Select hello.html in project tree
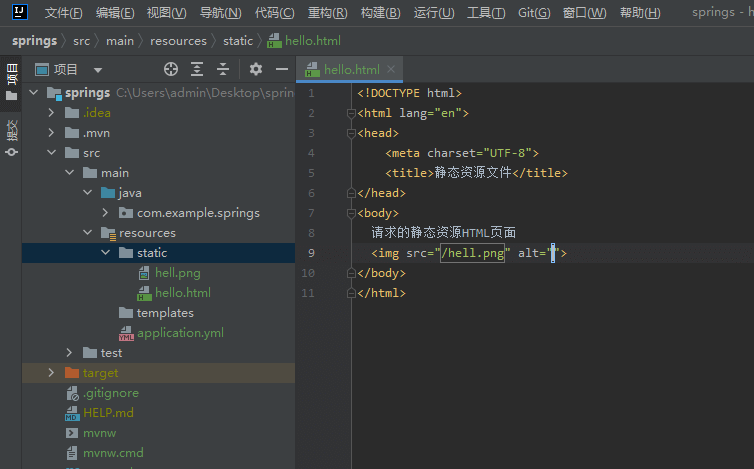Viewport: 754px width, 469px height. click(x=183, y=292)
